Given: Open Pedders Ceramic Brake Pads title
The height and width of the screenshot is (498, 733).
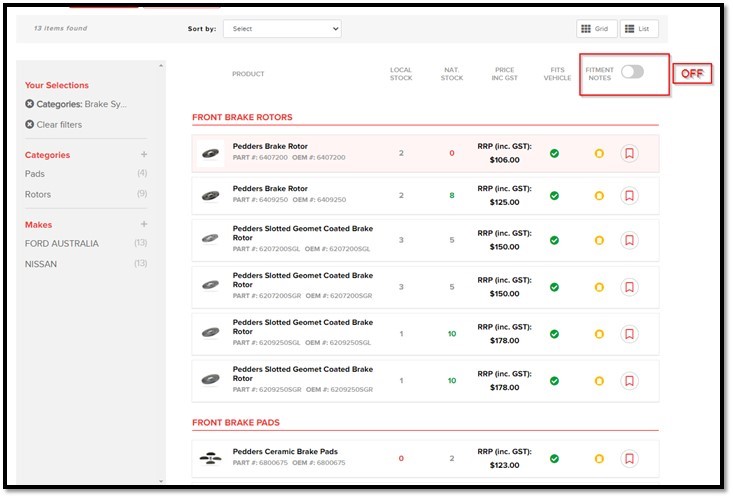Looking at the screenshot, I should click(x=285, y=451).
